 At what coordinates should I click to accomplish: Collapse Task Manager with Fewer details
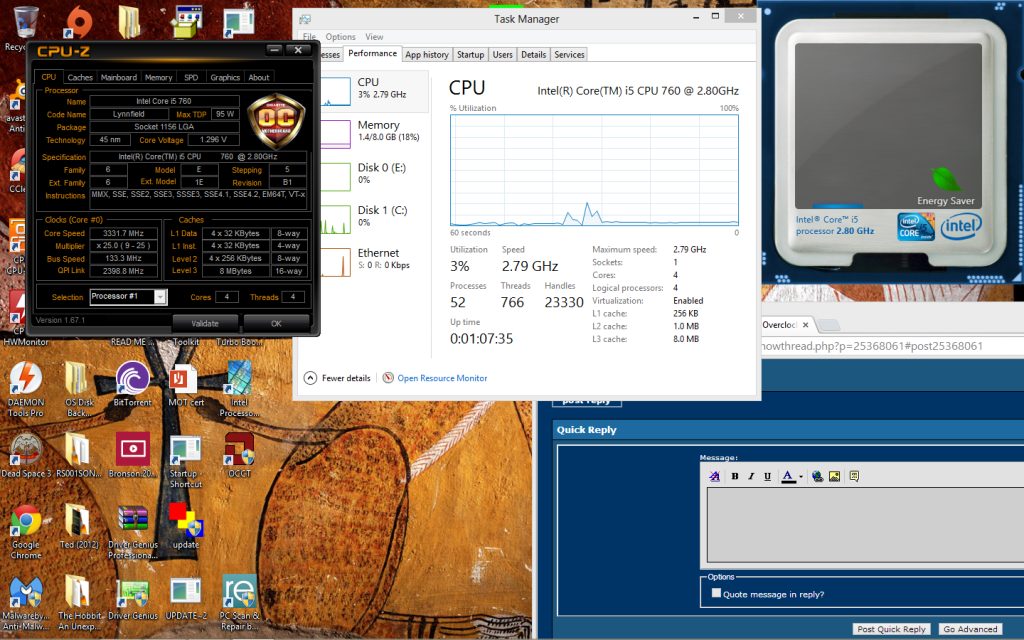[338, 378]
